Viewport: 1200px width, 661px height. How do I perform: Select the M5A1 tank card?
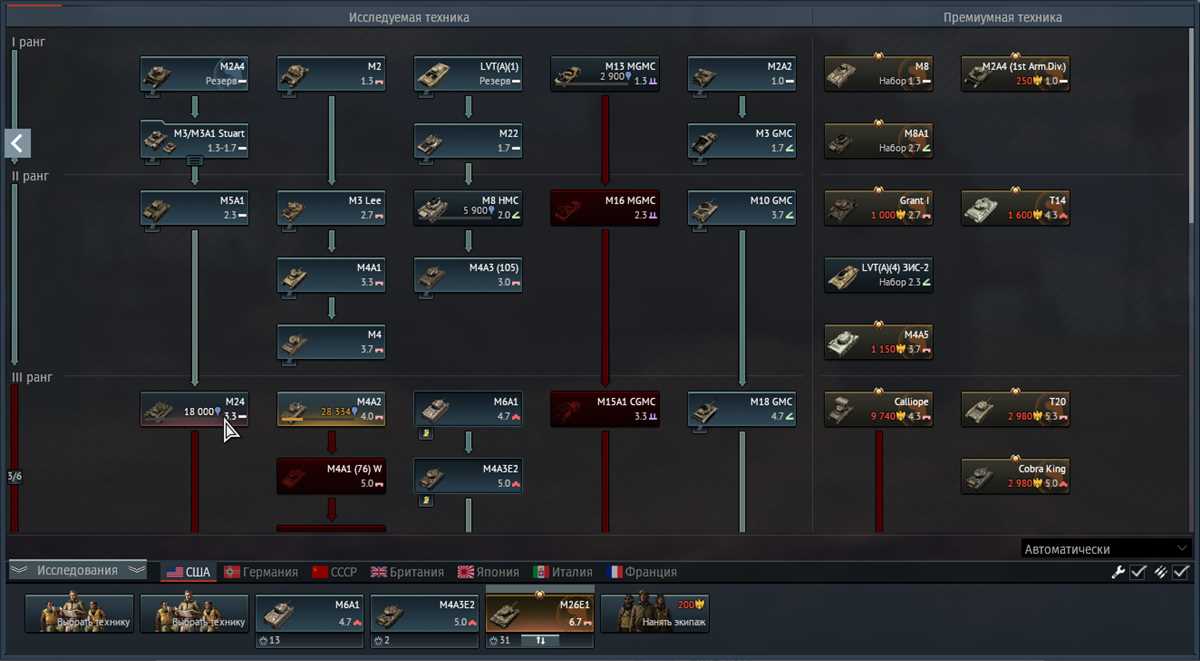194,208
